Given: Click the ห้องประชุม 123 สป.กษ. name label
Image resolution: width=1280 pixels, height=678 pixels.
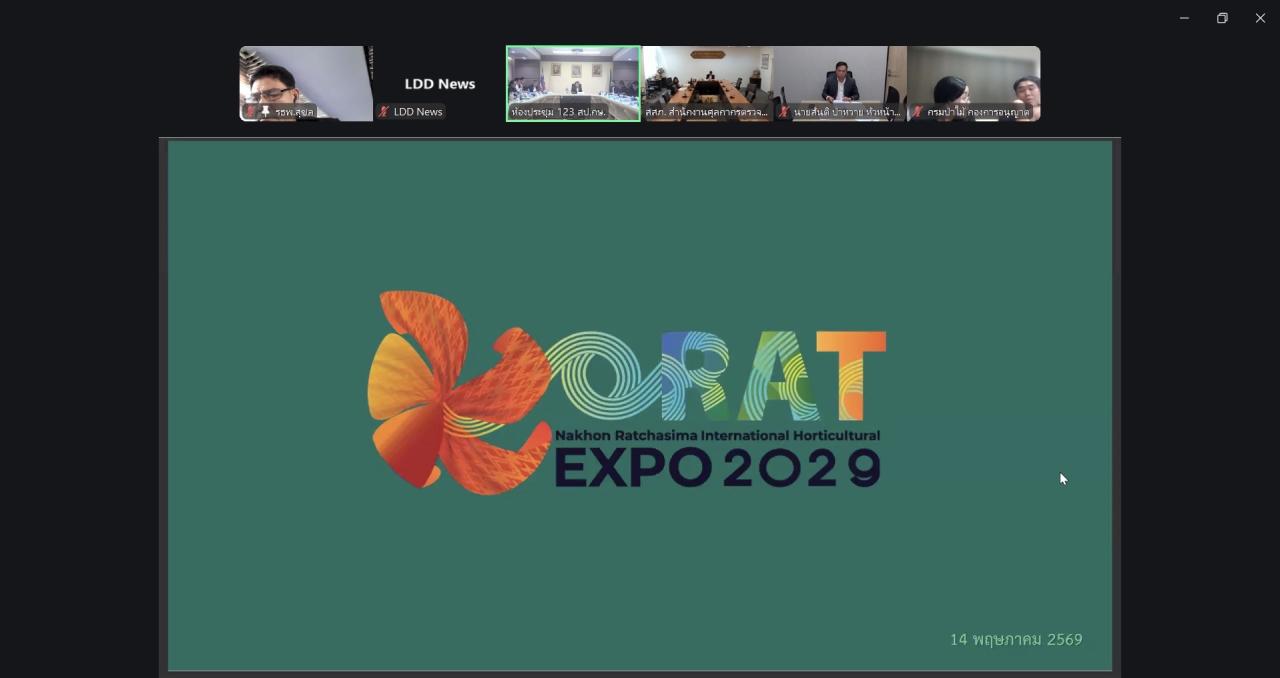Looking at the screenshot, I should coord(559,112).
